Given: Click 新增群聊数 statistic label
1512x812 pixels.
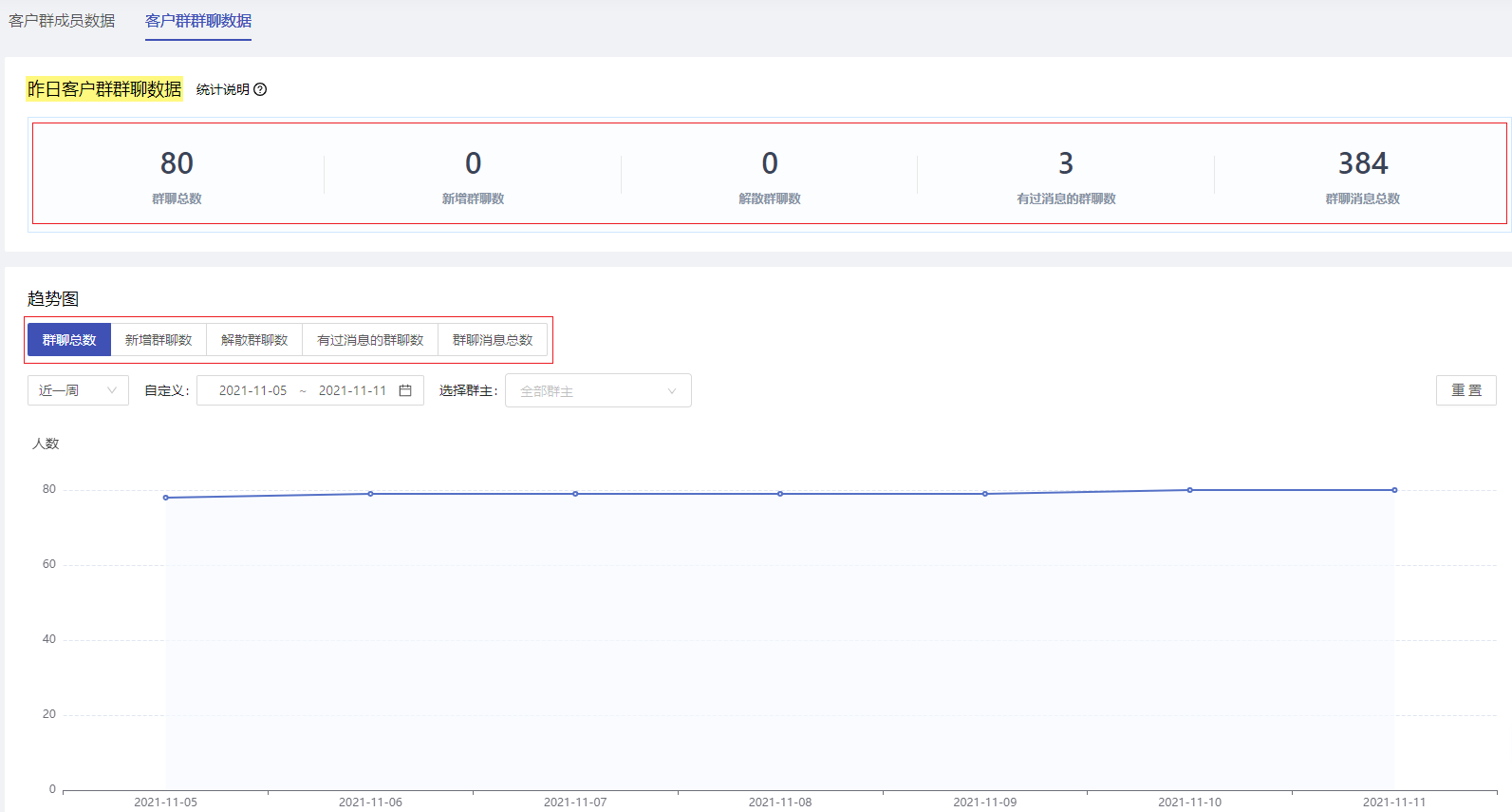Looking at the screenshot, I should point(473,198).
